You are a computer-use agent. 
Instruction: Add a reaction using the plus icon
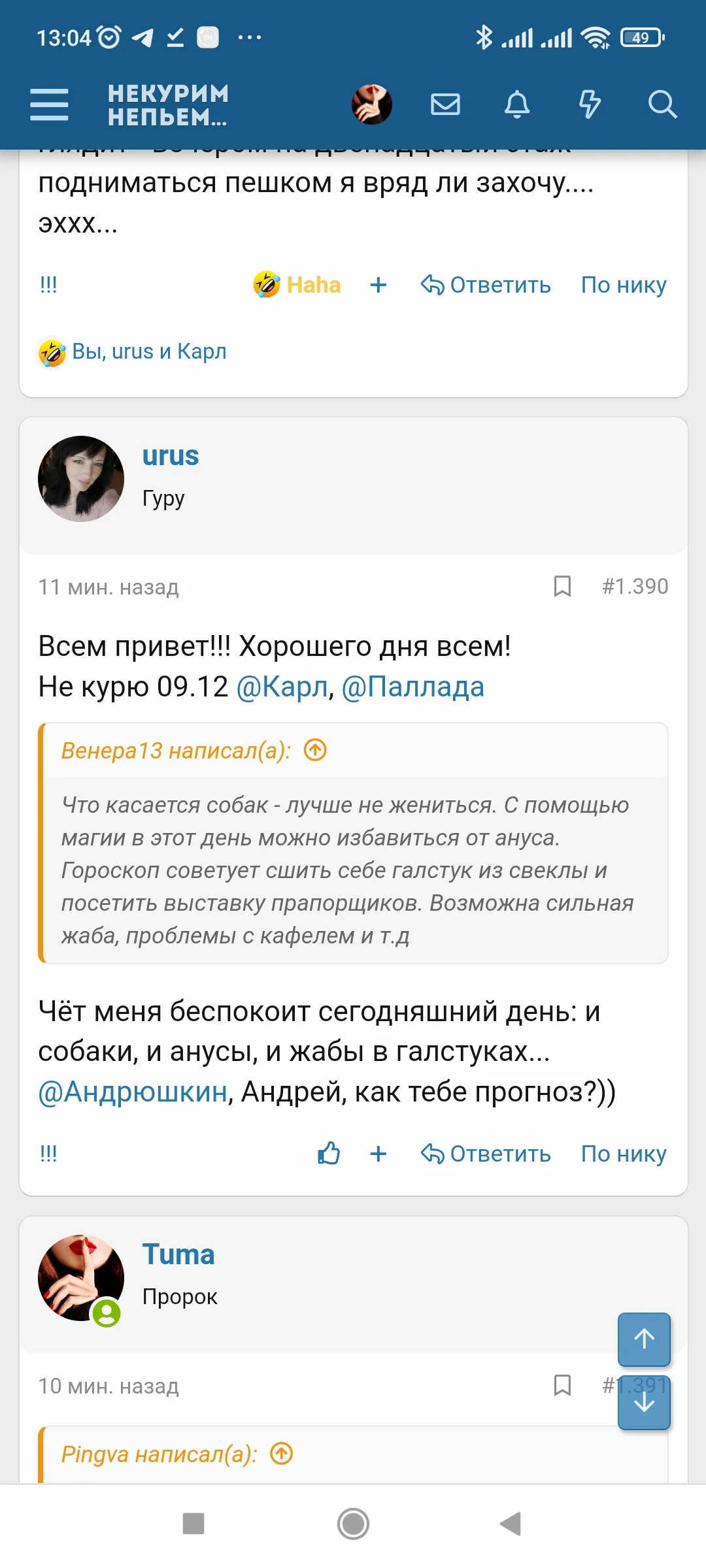pyautogui.click(x=378, y=285)
